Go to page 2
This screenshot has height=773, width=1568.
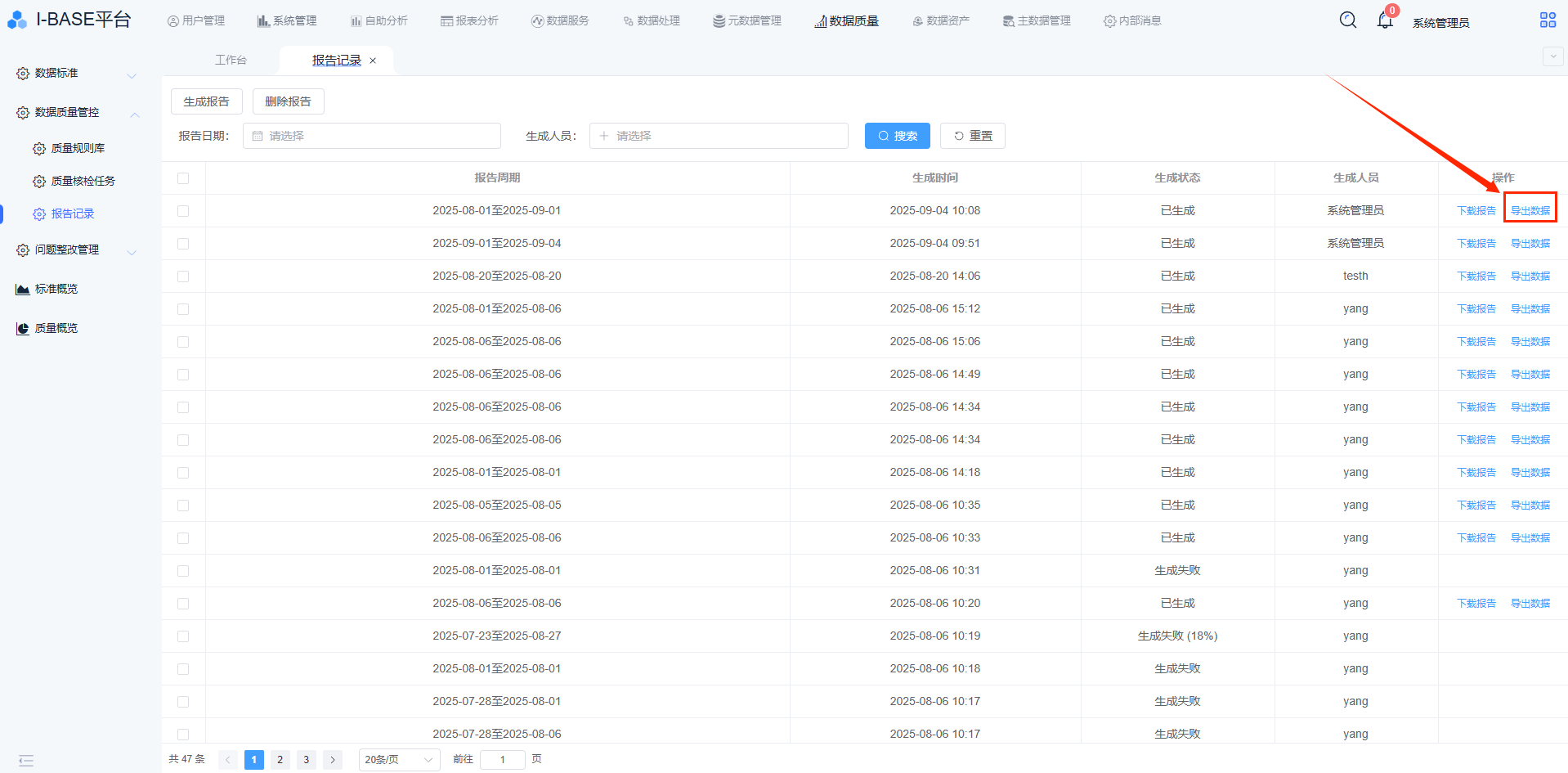tap(280, 760)
